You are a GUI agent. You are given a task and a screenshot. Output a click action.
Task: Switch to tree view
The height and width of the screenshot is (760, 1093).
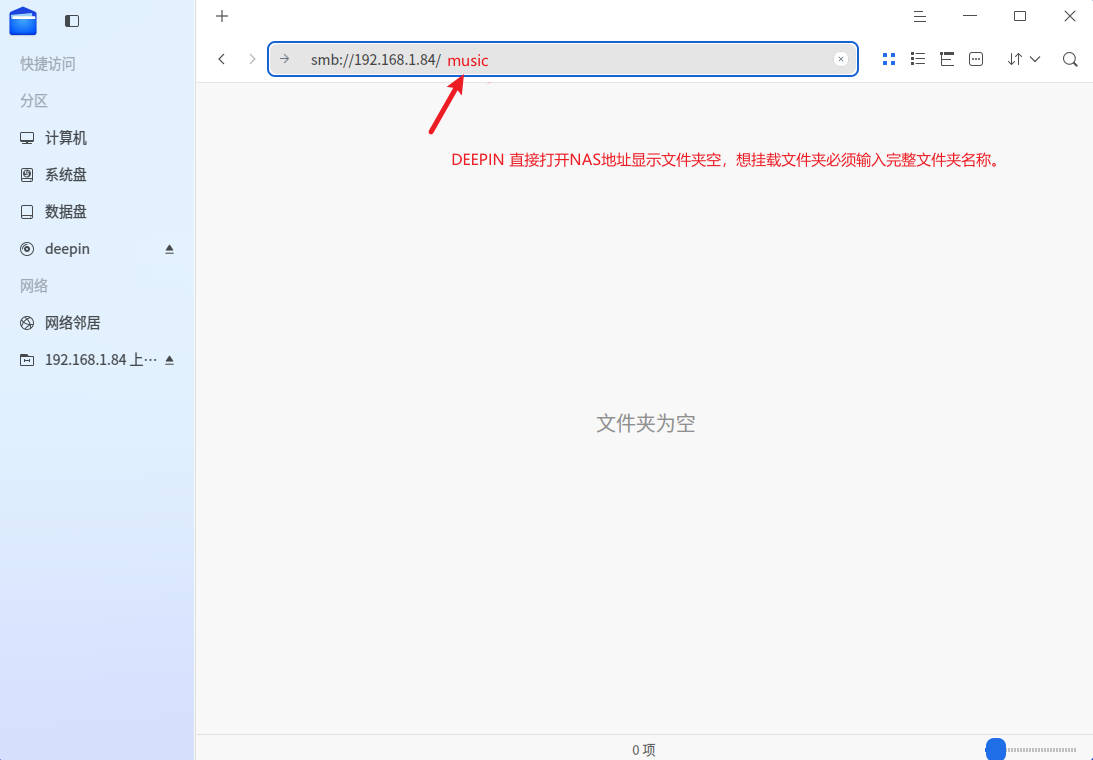(x=947, y=59)
